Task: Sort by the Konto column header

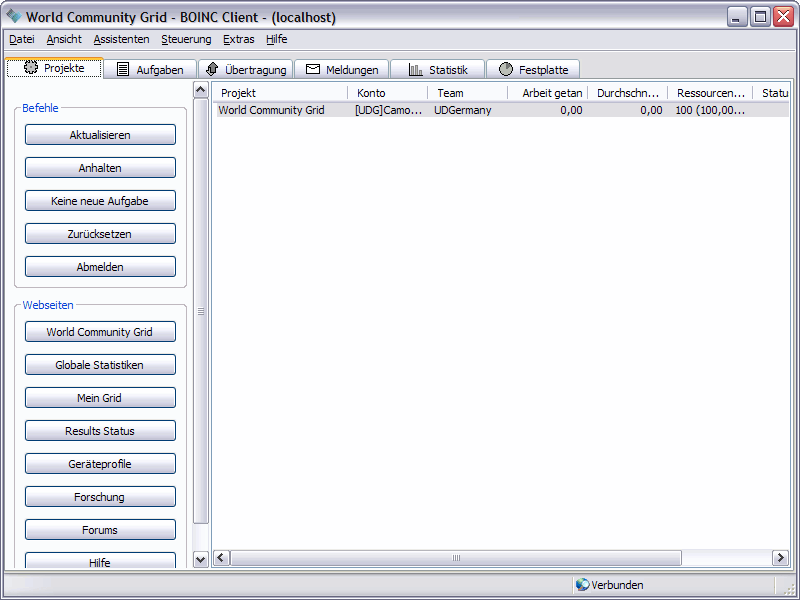Action: [x=388, y=93]
